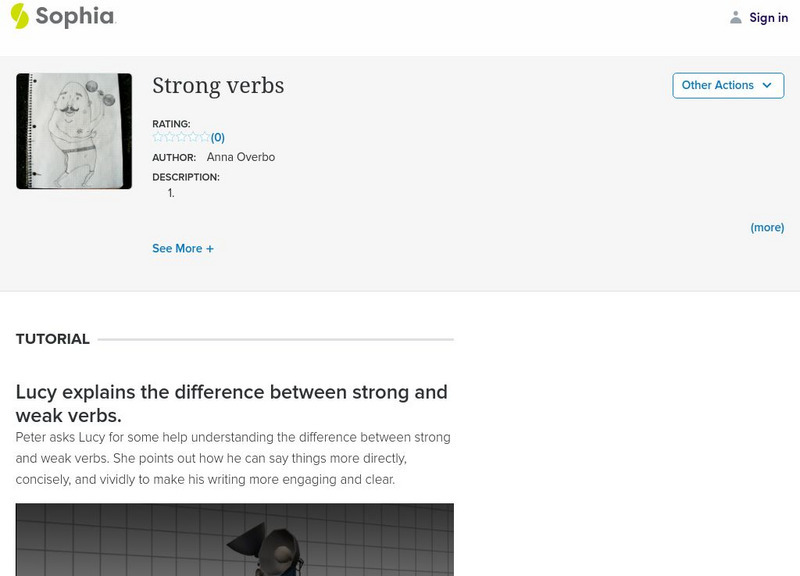Click the Sophia logo icon
The image size is (800, 576).
pyautogui.click(x=20, y=16)
